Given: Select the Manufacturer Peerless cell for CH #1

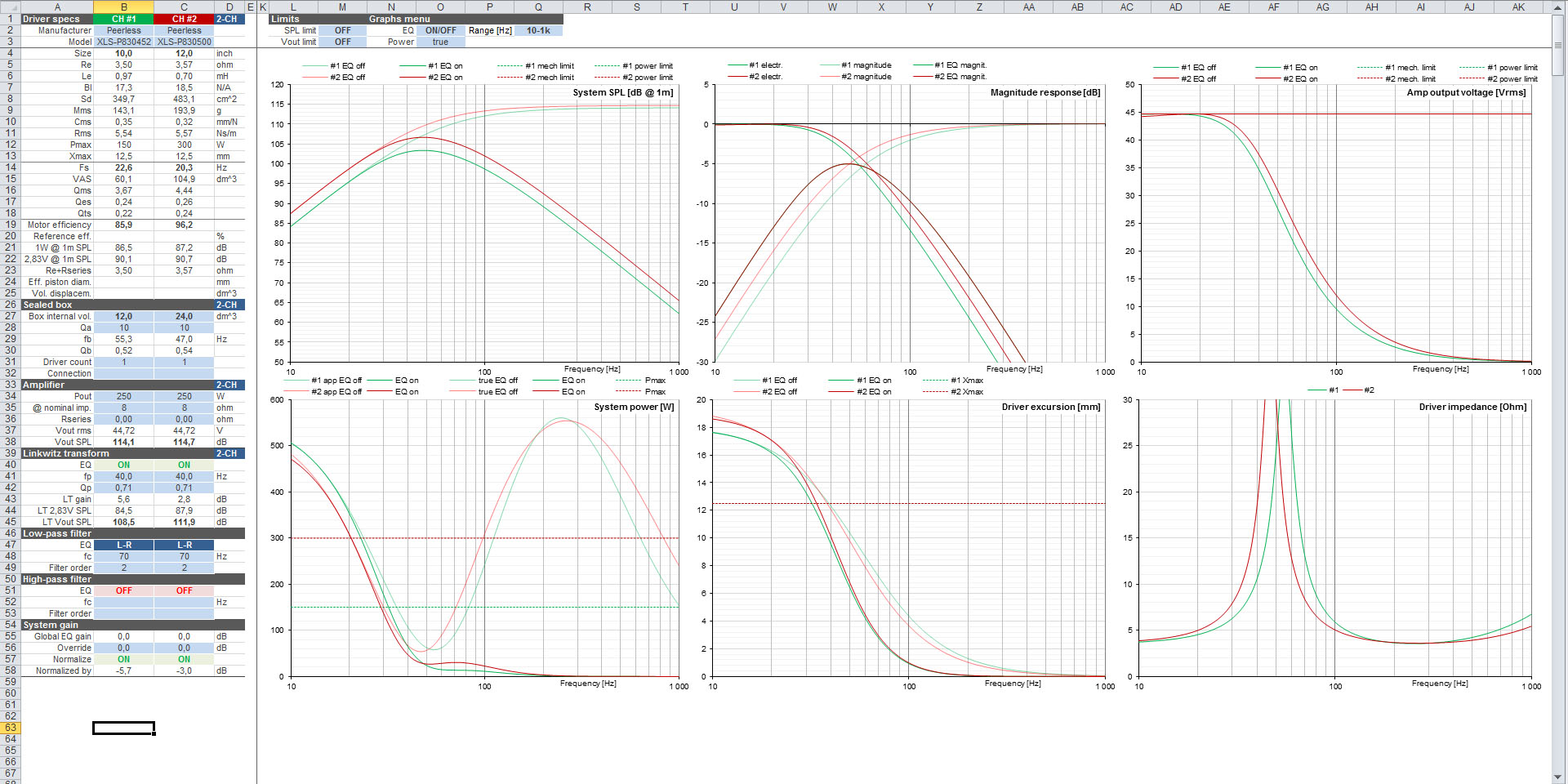Looking at the screenshot, I should 123,30.
